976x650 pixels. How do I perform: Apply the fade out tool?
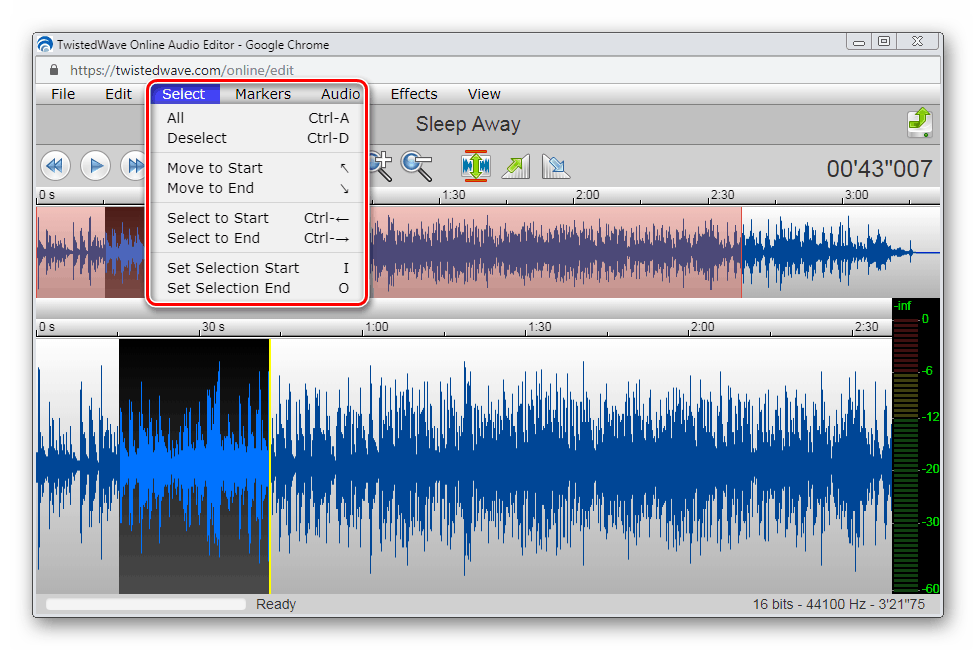click(x=555, y=165)
